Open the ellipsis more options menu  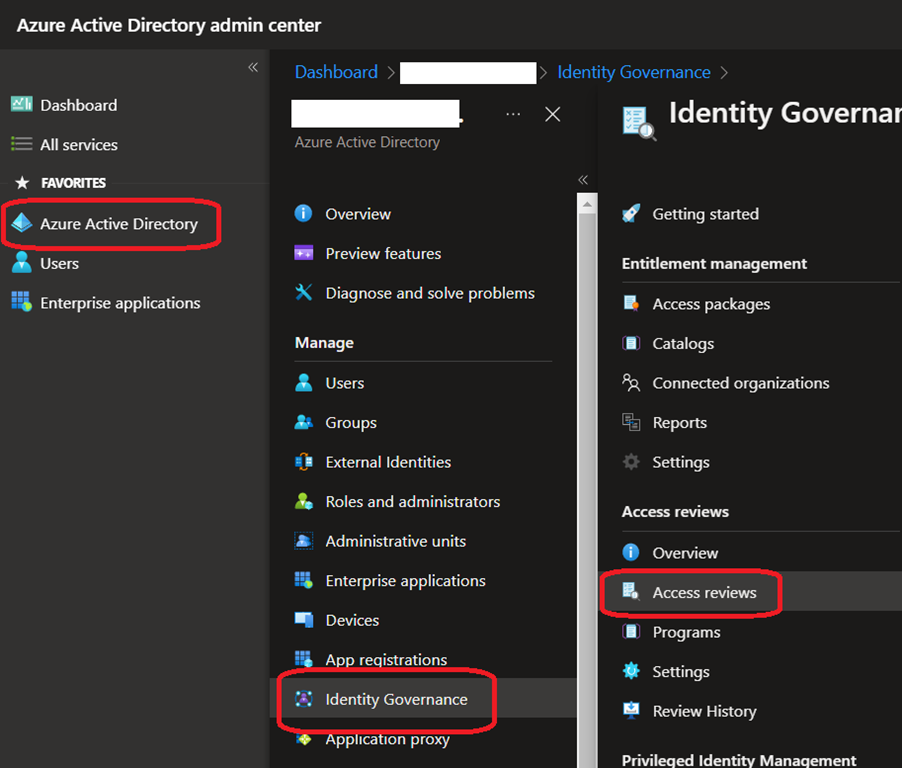click(x=513, y=115)
